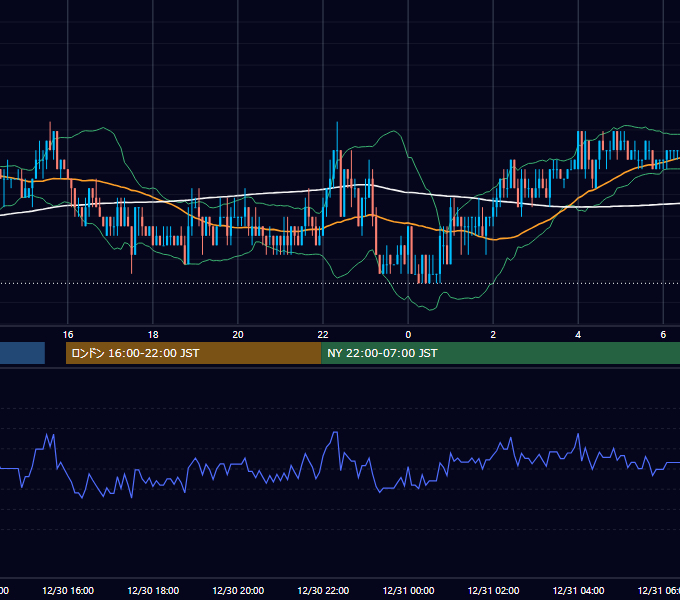680x600 pixels.
Task: Click the 12/31 02:00 date label
Action: tap(493, 590)
